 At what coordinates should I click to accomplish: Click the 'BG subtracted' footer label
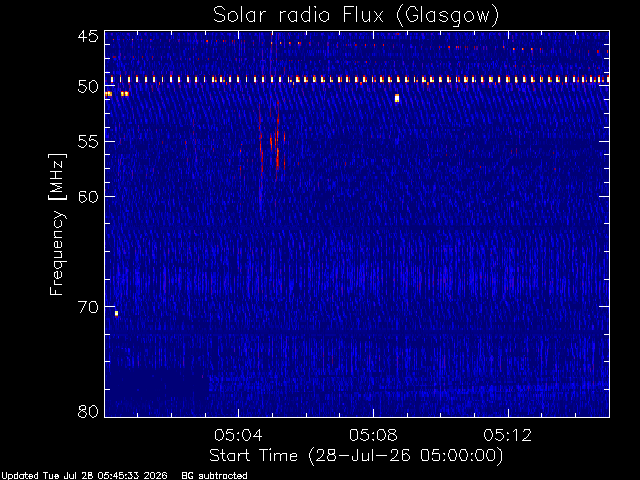(x=214, y=476)
